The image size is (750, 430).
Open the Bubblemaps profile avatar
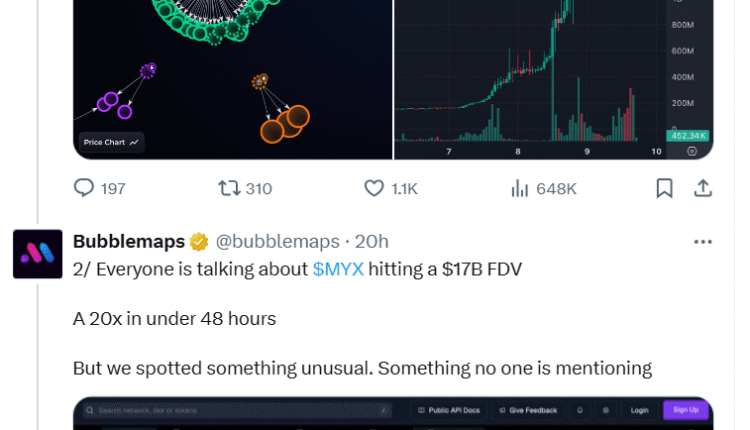tap(38, 254)
